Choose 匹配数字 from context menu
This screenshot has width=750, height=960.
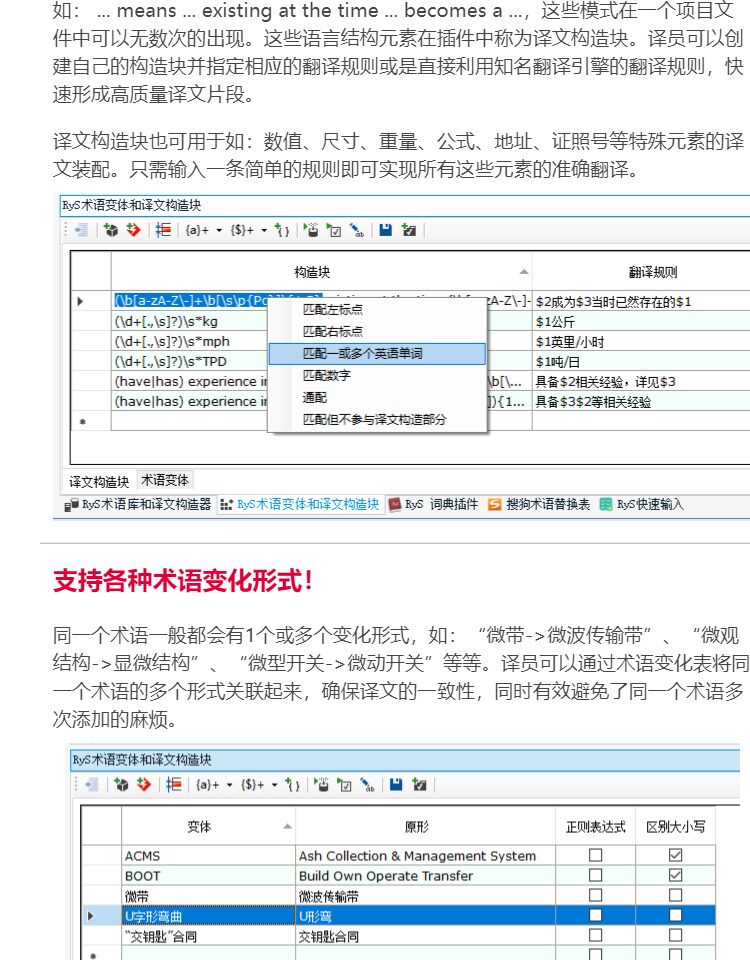click(x=377, y=376)
